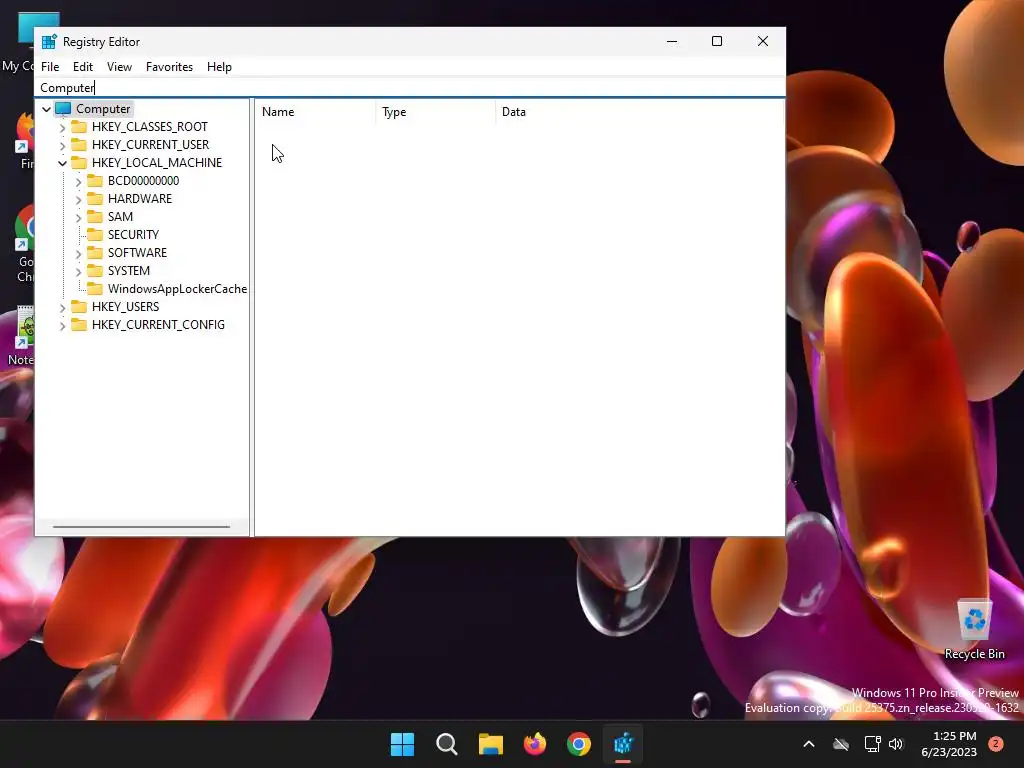Click the Data column header
The height and width of the screenshot is (768, 1024).
(639, 112)
